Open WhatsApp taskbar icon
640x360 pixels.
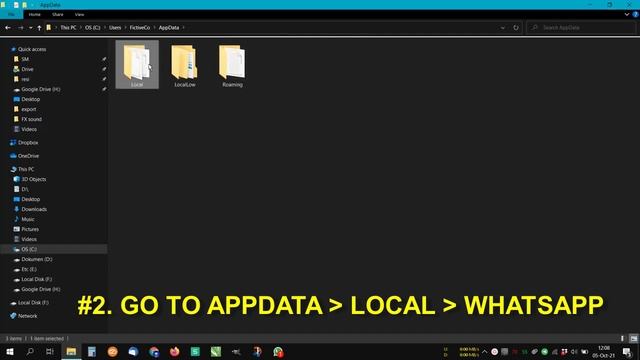[x=278, y=351]
